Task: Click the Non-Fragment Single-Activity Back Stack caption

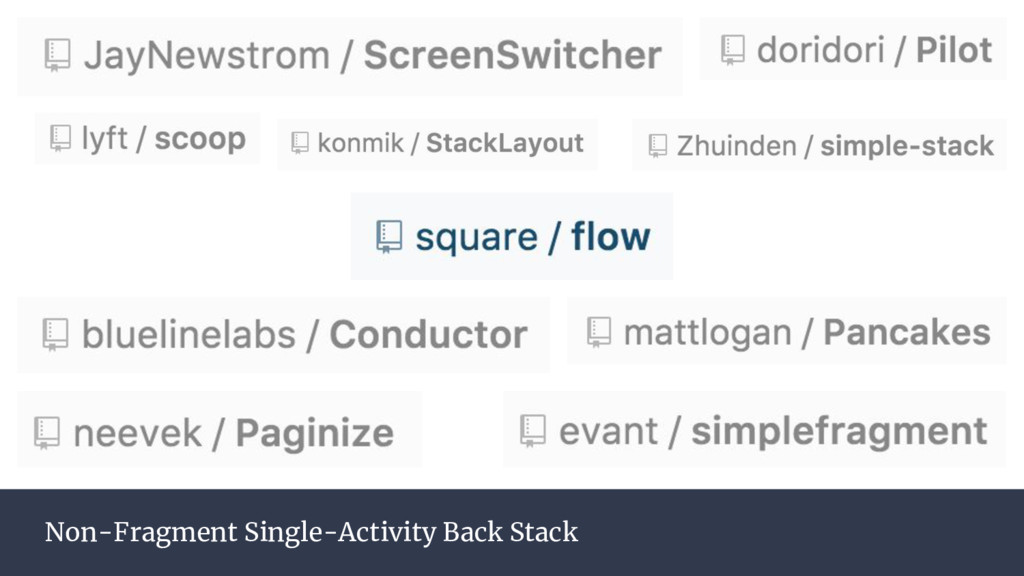Action: (312, 532)
